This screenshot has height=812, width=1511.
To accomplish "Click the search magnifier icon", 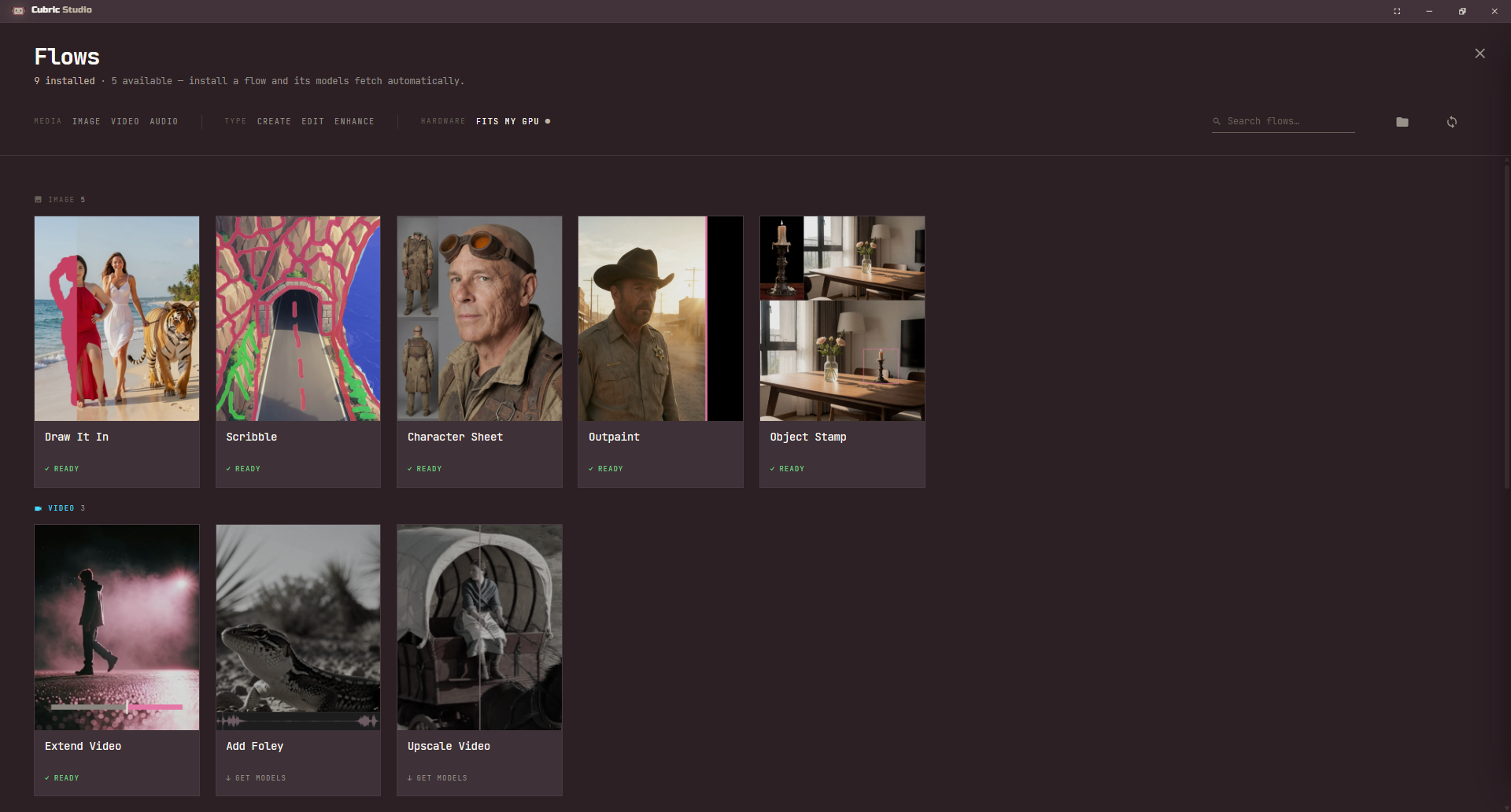I will pos(1217,121).
